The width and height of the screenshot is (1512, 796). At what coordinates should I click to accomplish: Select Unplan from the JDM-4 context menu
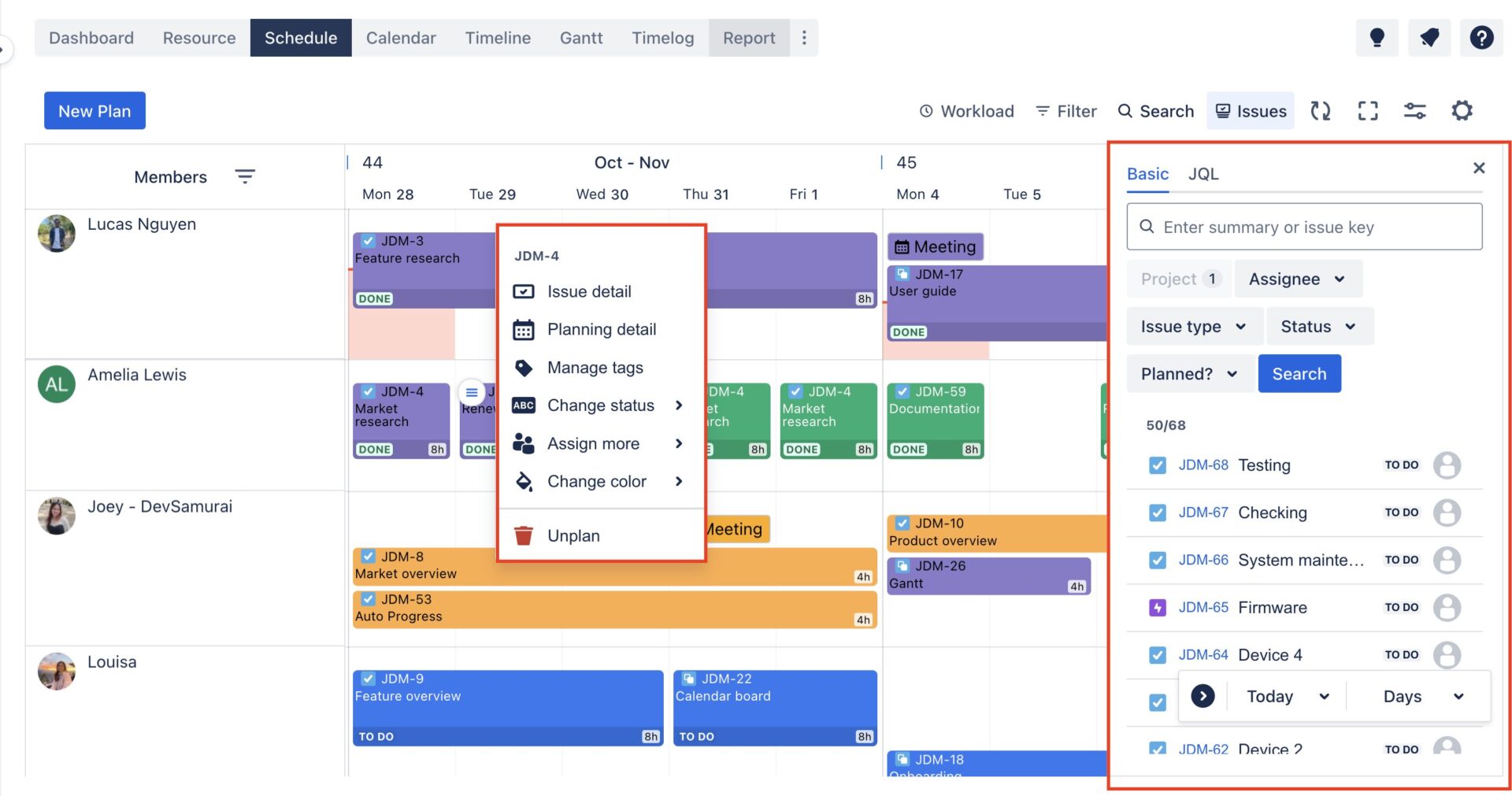(x=573, y=535)
